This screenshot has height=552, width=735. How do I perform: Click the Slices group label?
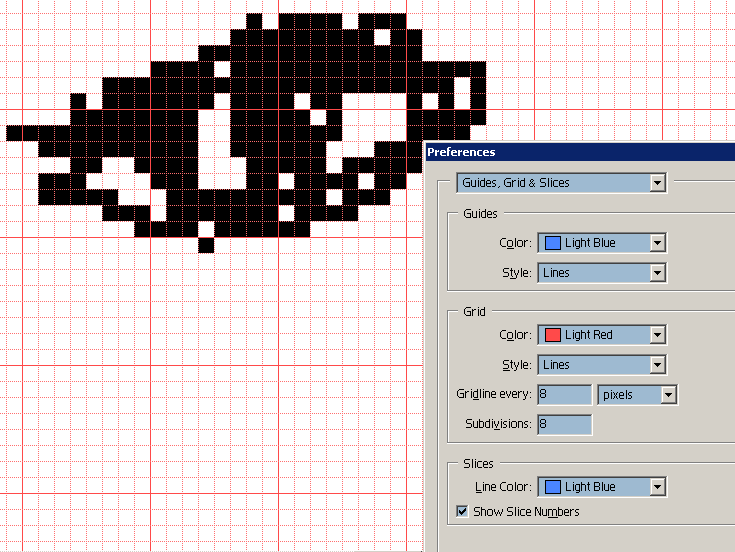tap(478, 463)
